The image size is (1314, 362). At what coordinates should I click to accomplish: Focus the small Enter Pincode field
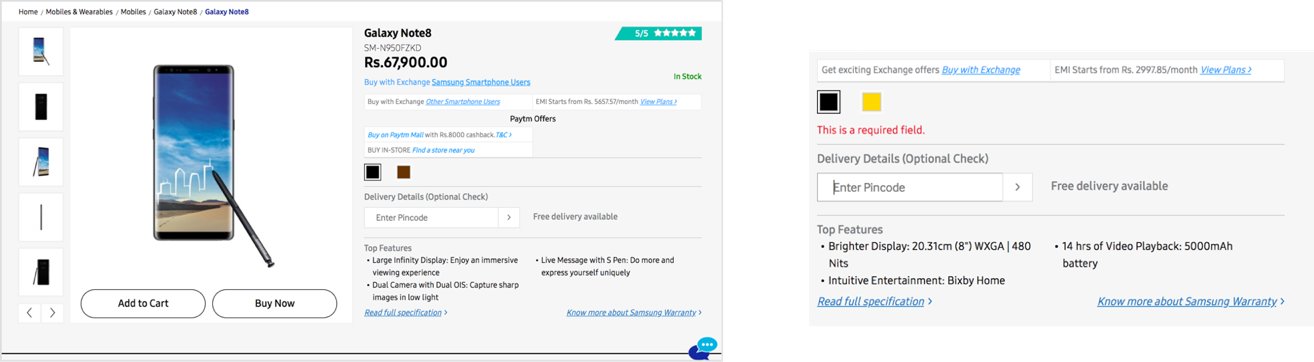click(x=431, y=217)
